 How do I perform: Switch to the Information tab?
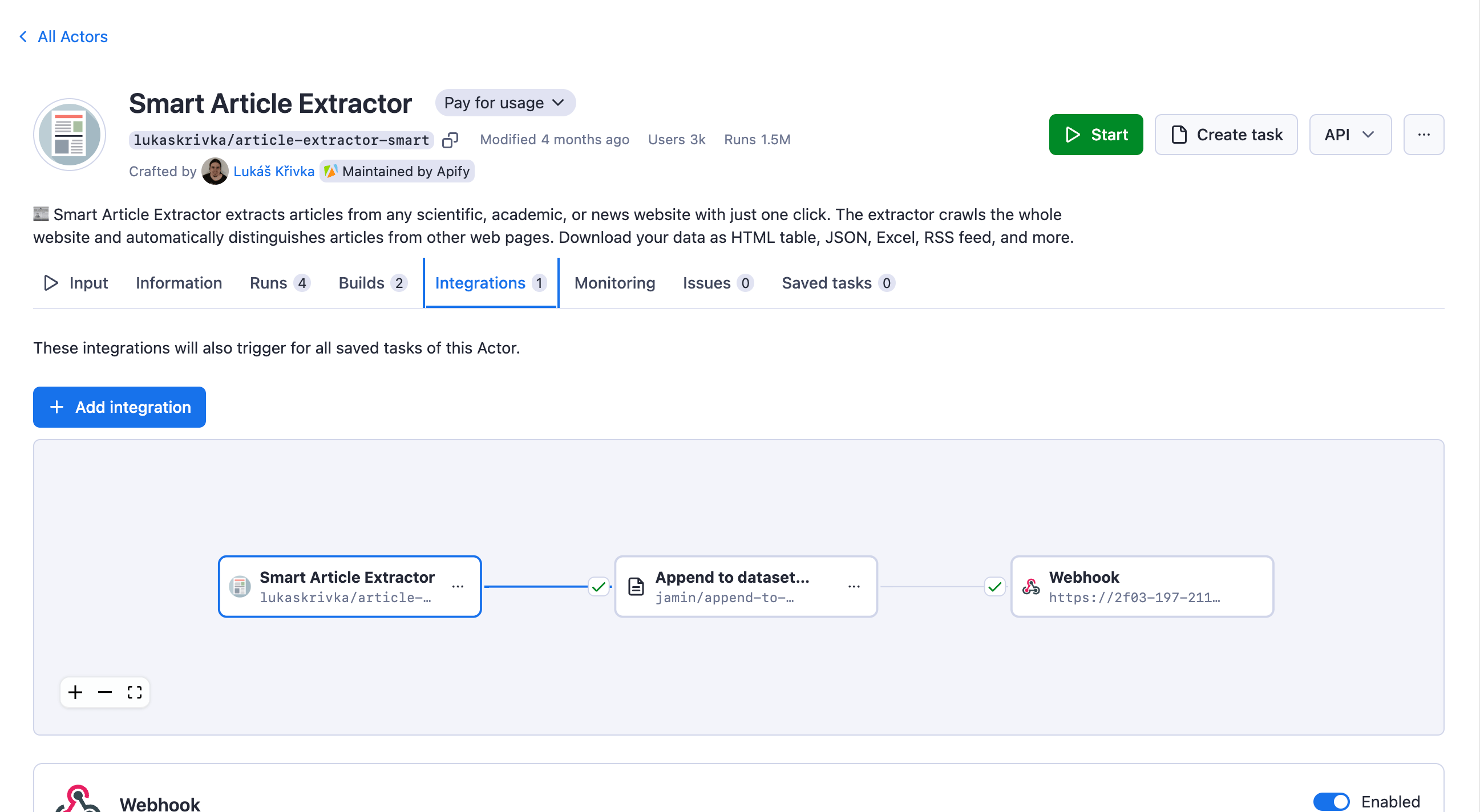point(179,283)
